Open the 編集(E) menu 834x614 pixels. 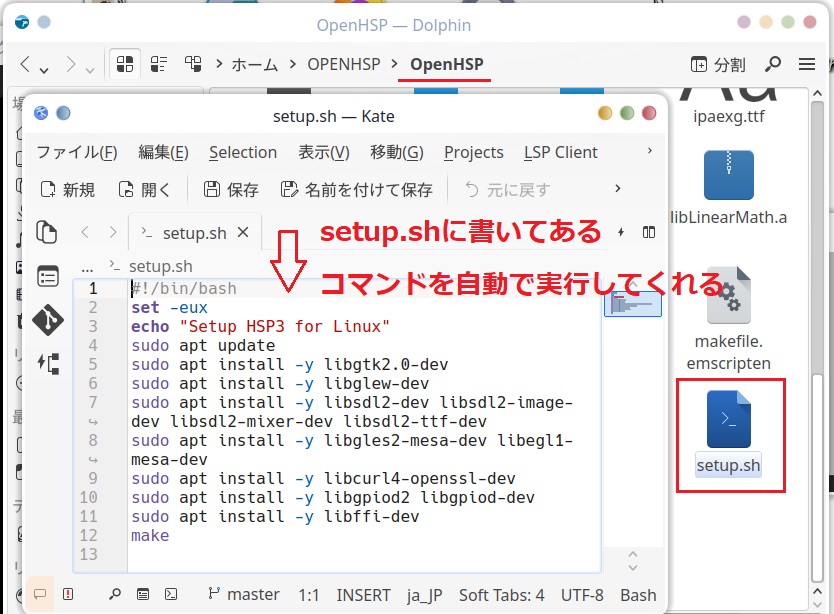pos(163,152)
